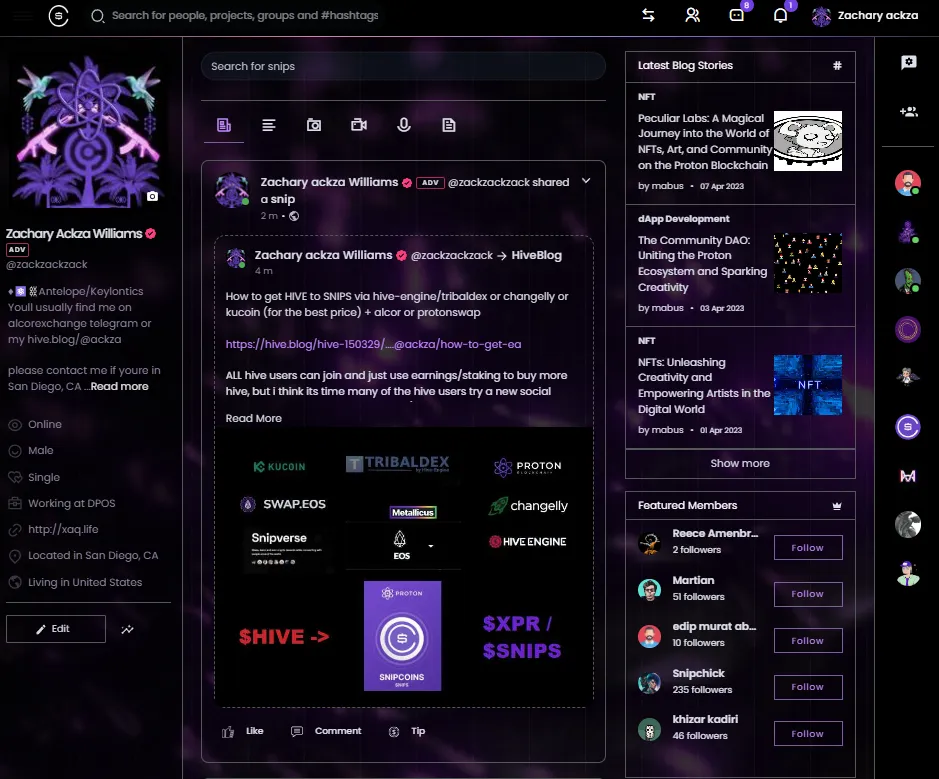This screenshot has width=939, height=779.
Task: Tip the shared snip post
Action: [407, 731]
